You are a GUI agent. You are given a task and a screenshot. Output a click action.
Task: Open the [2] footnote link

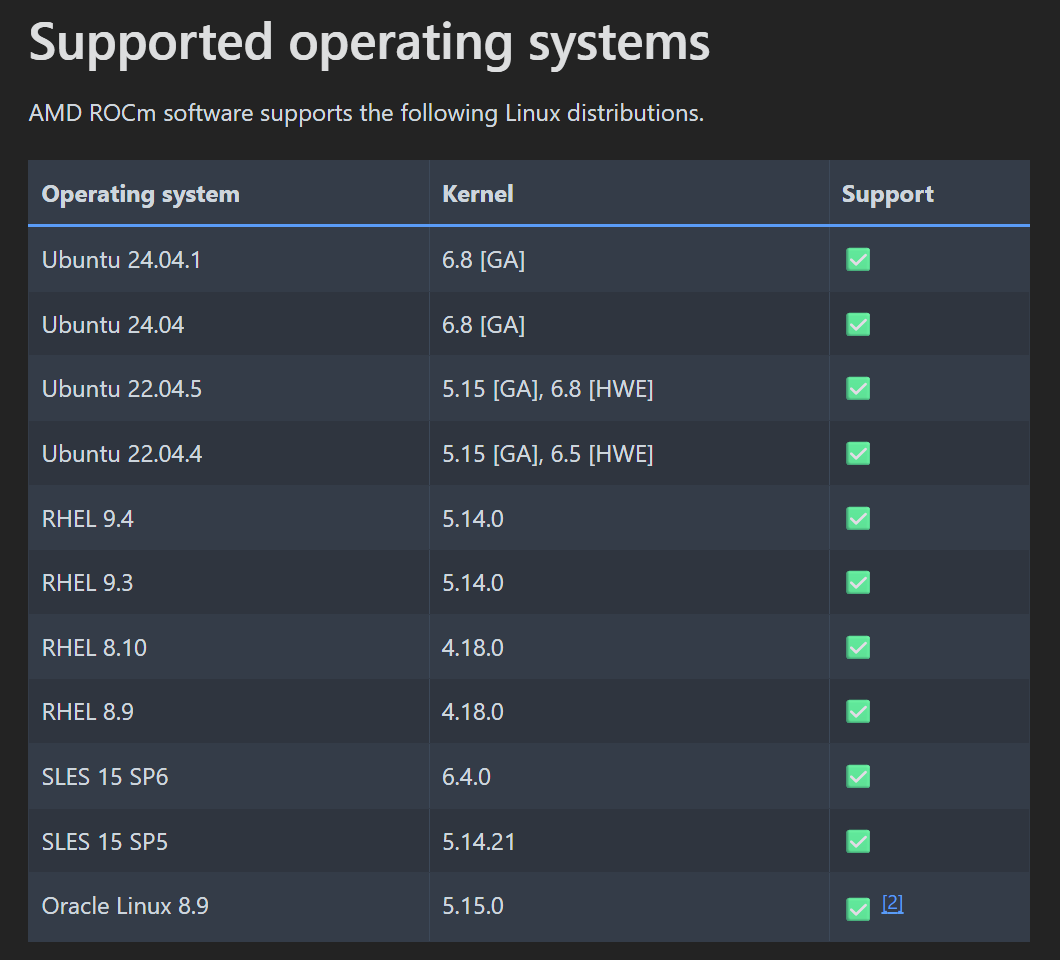point(892,903)
